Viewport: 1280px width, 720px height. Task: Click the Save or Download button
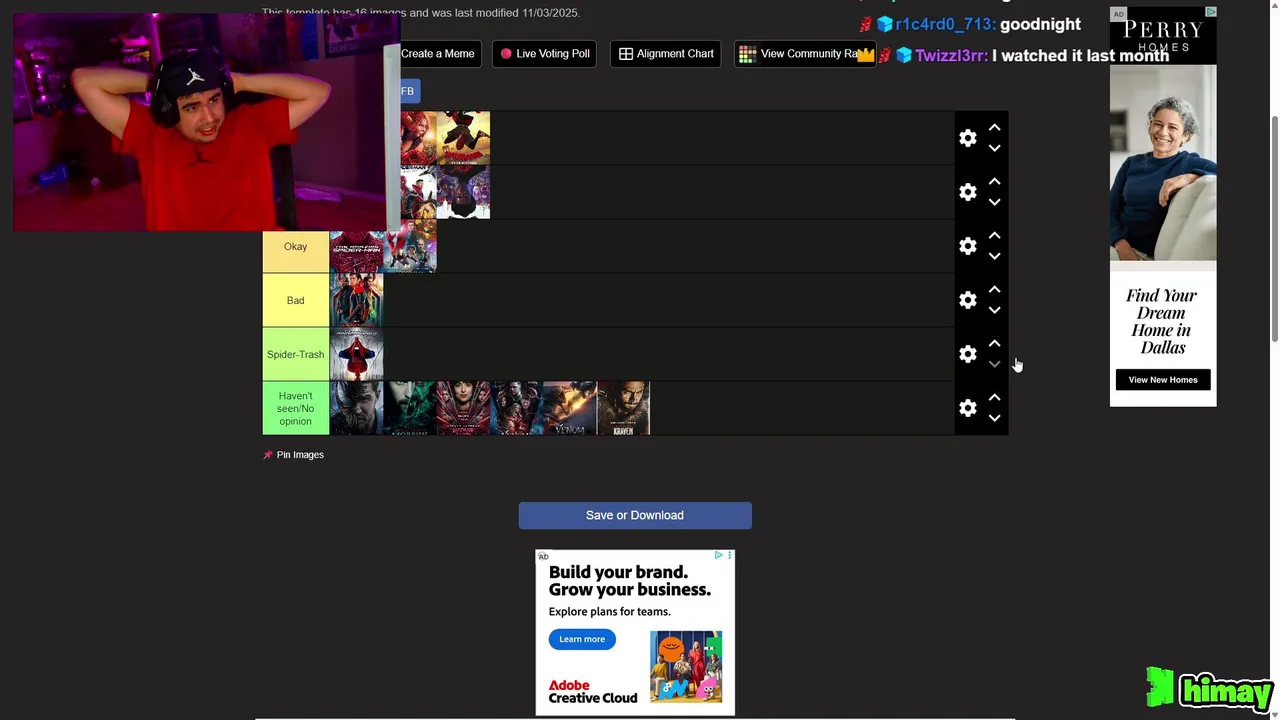pos(635,515)
